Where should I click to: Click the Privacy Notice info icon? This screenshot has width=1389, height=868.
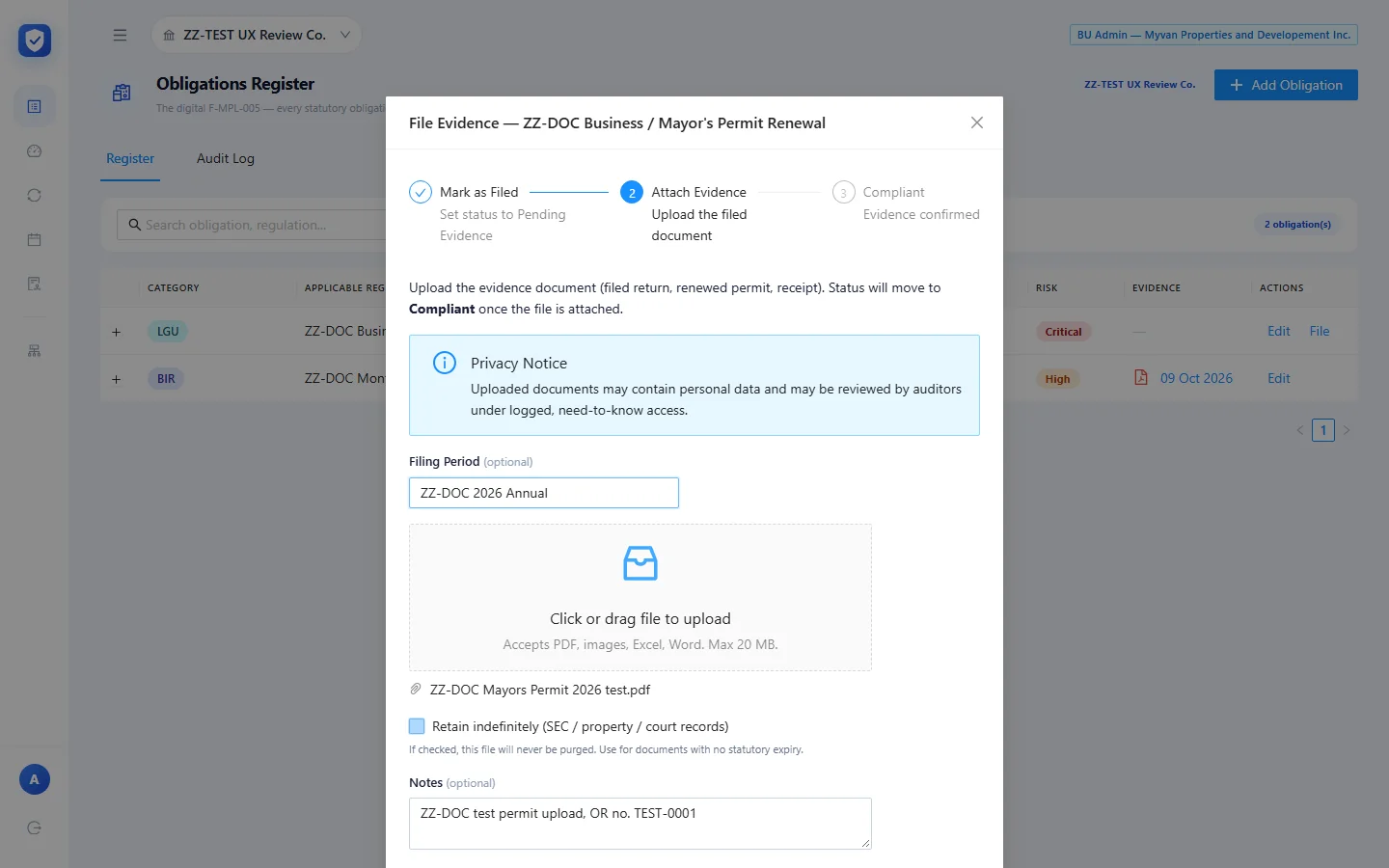[445, 363]
